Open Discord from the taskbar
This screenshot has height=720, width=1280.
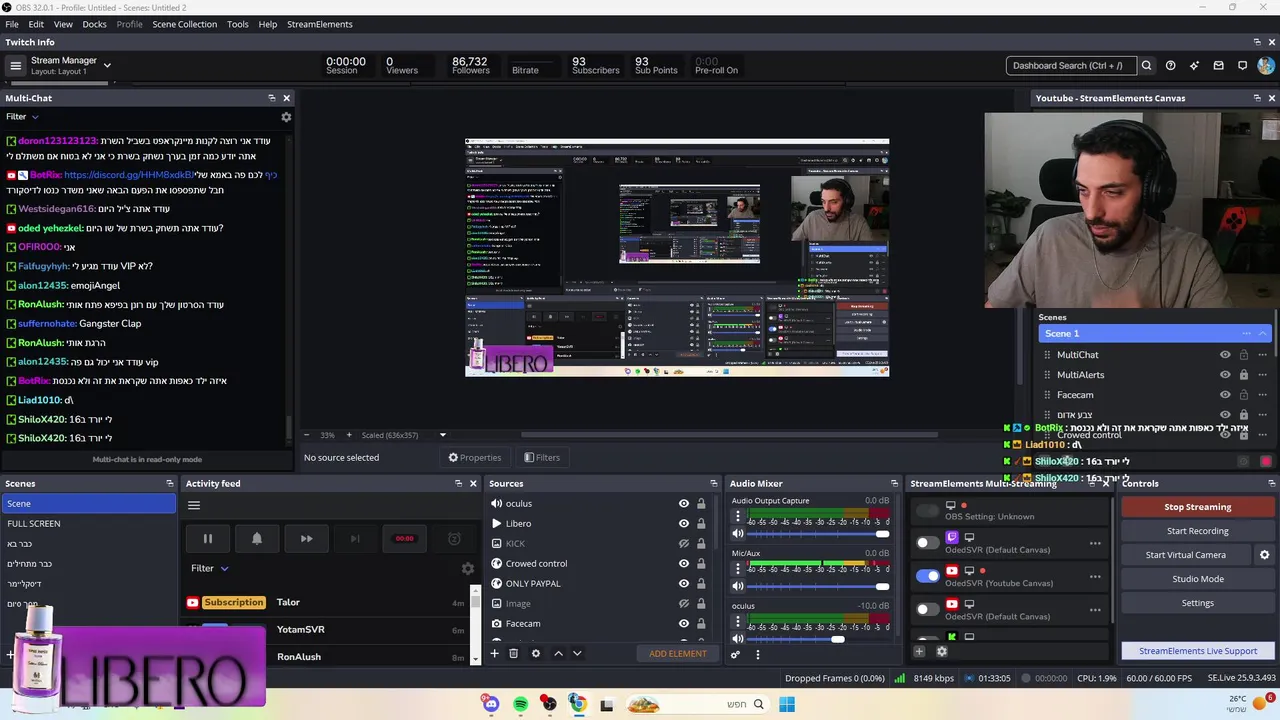[x=490, y=705]
